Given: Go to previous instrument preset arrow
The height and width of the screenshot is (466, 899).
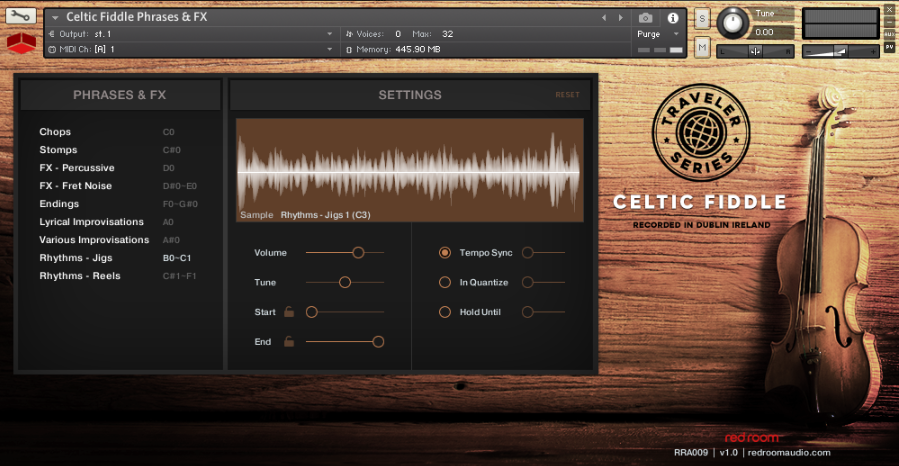Looking at the screenshot, I should coord(604,18).
